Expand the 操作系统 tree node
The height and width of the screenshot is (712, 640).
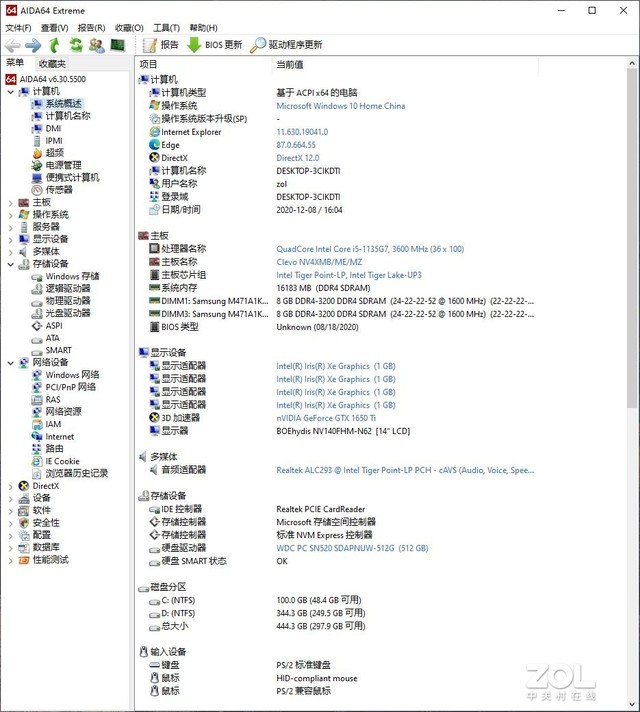[10, 215]
